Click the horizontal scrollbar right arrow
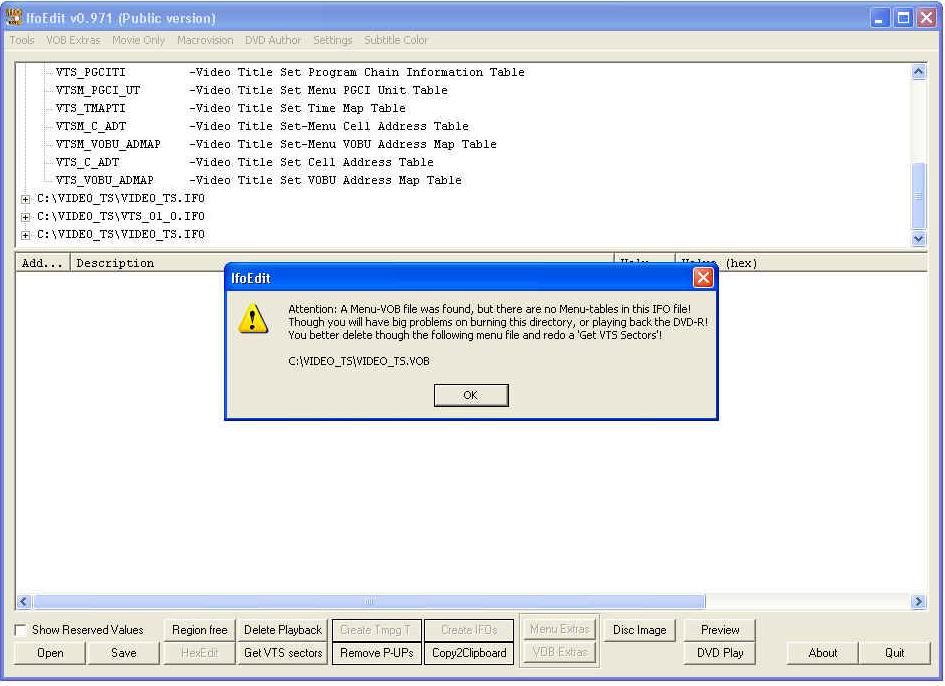This screenshot has width=945, height=686. point(918,601)
